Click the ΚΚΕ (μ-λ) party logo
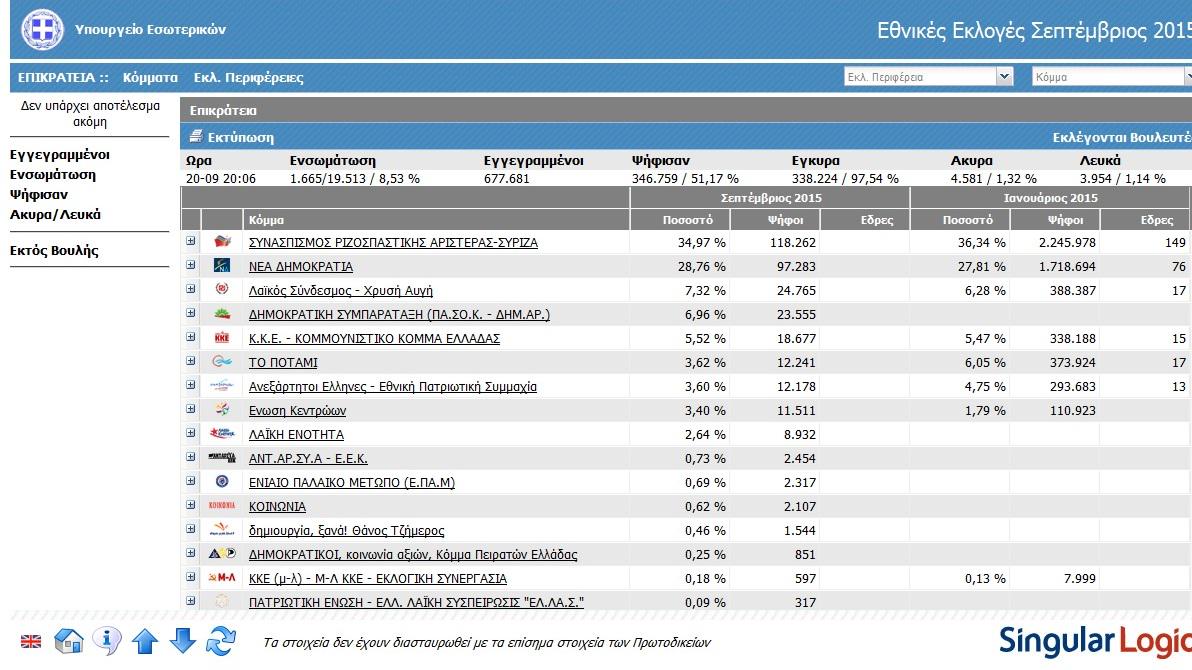The image size is (1192, 670). click(222, 577)
